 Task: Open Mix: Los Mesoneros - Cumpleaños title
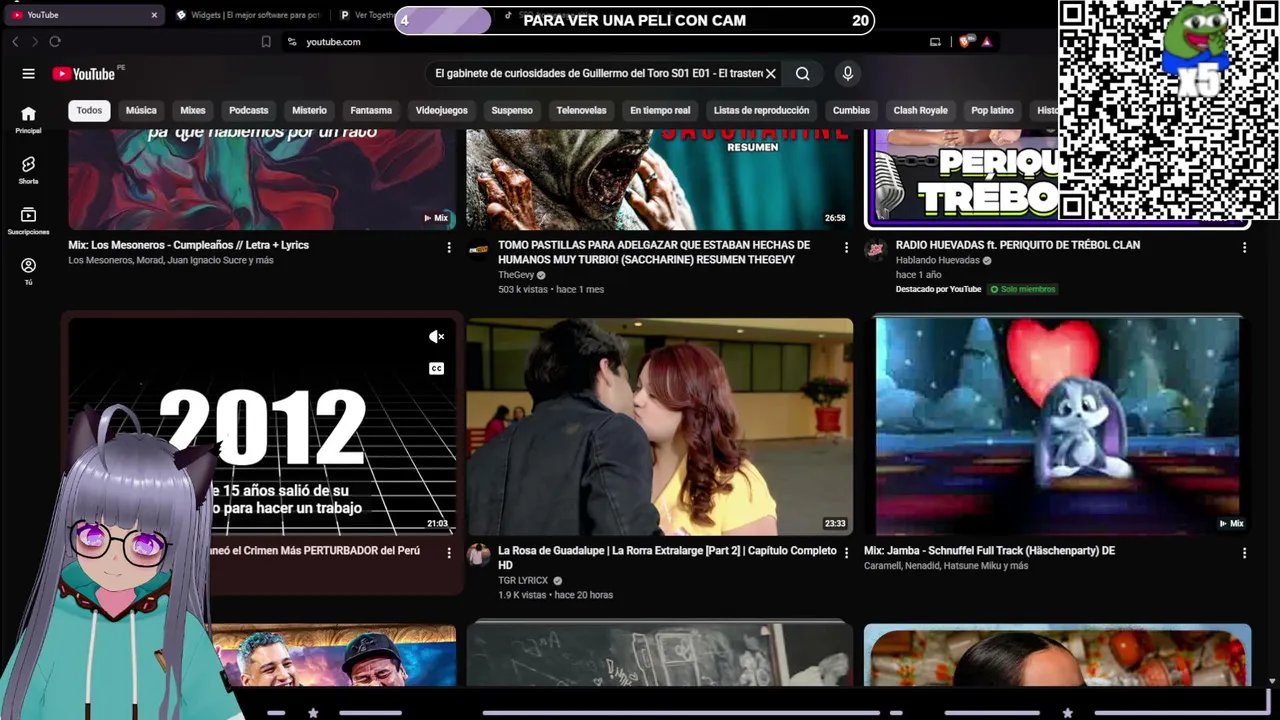188,245
